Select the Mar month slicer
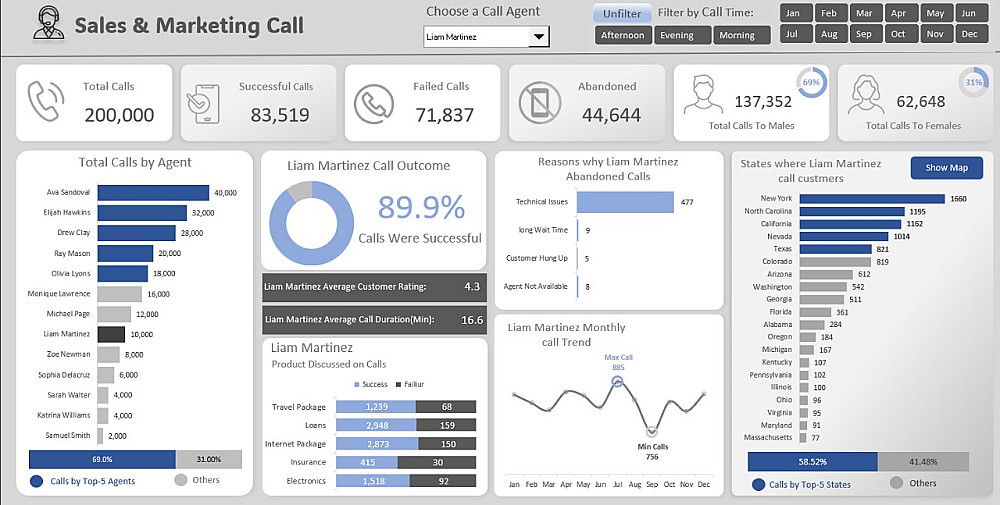 click(x=864, y=13)
